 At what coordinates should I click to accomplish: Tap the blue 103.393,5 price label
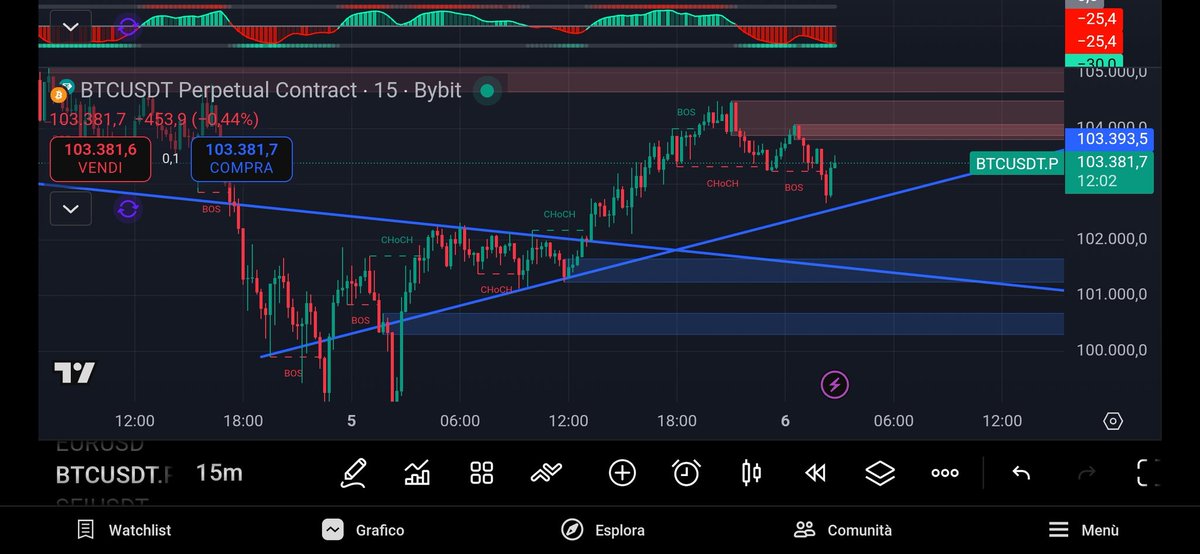coord(1111,139)
